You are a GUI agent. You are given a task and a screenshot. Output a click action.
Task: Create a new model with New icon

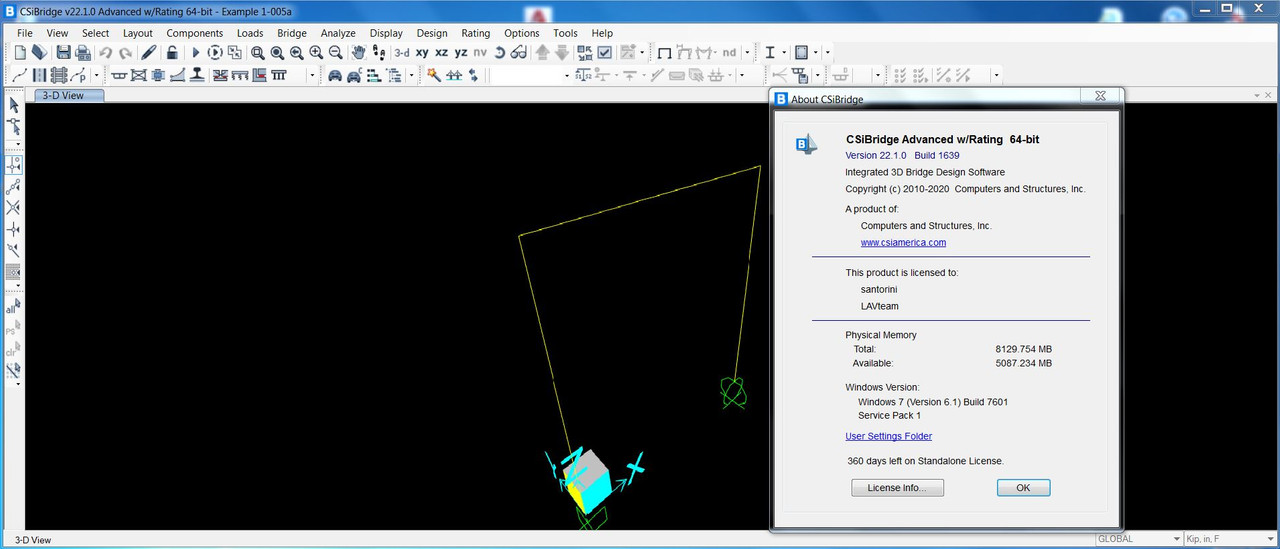[x=20, y=52]
